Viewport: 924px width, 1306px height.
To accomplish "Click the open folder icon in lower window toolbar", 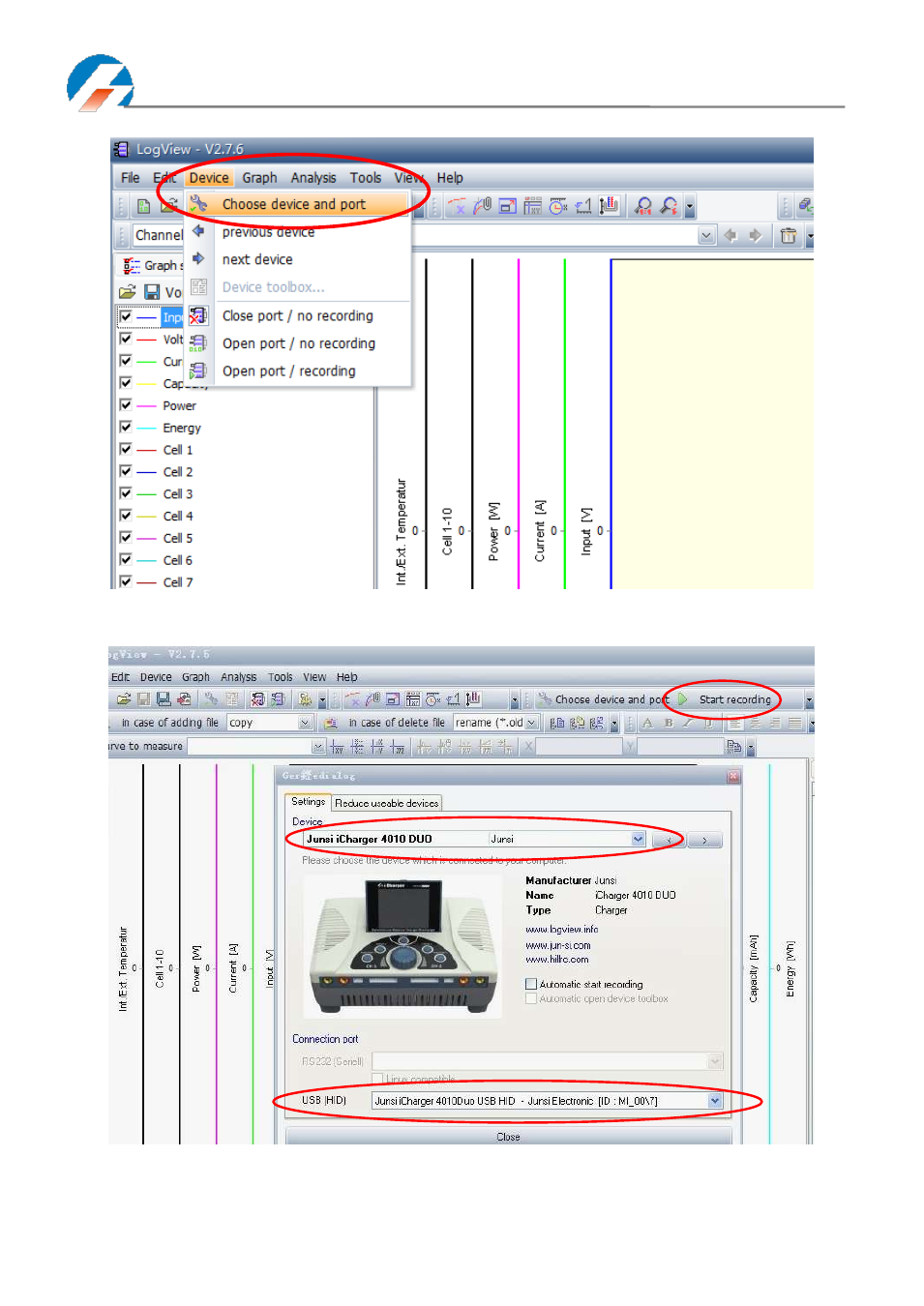I will tap(124, 698).
